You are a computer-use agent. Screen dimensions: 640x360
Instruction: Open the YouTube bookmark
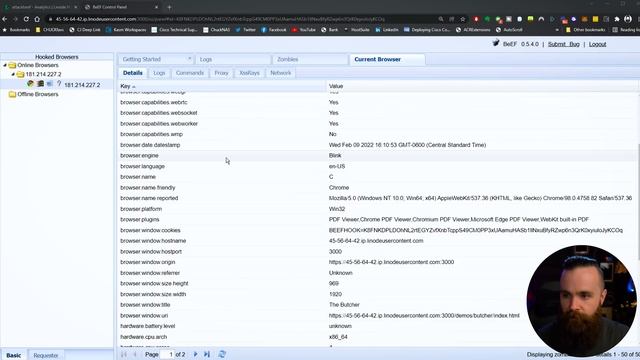click(304, 30)
